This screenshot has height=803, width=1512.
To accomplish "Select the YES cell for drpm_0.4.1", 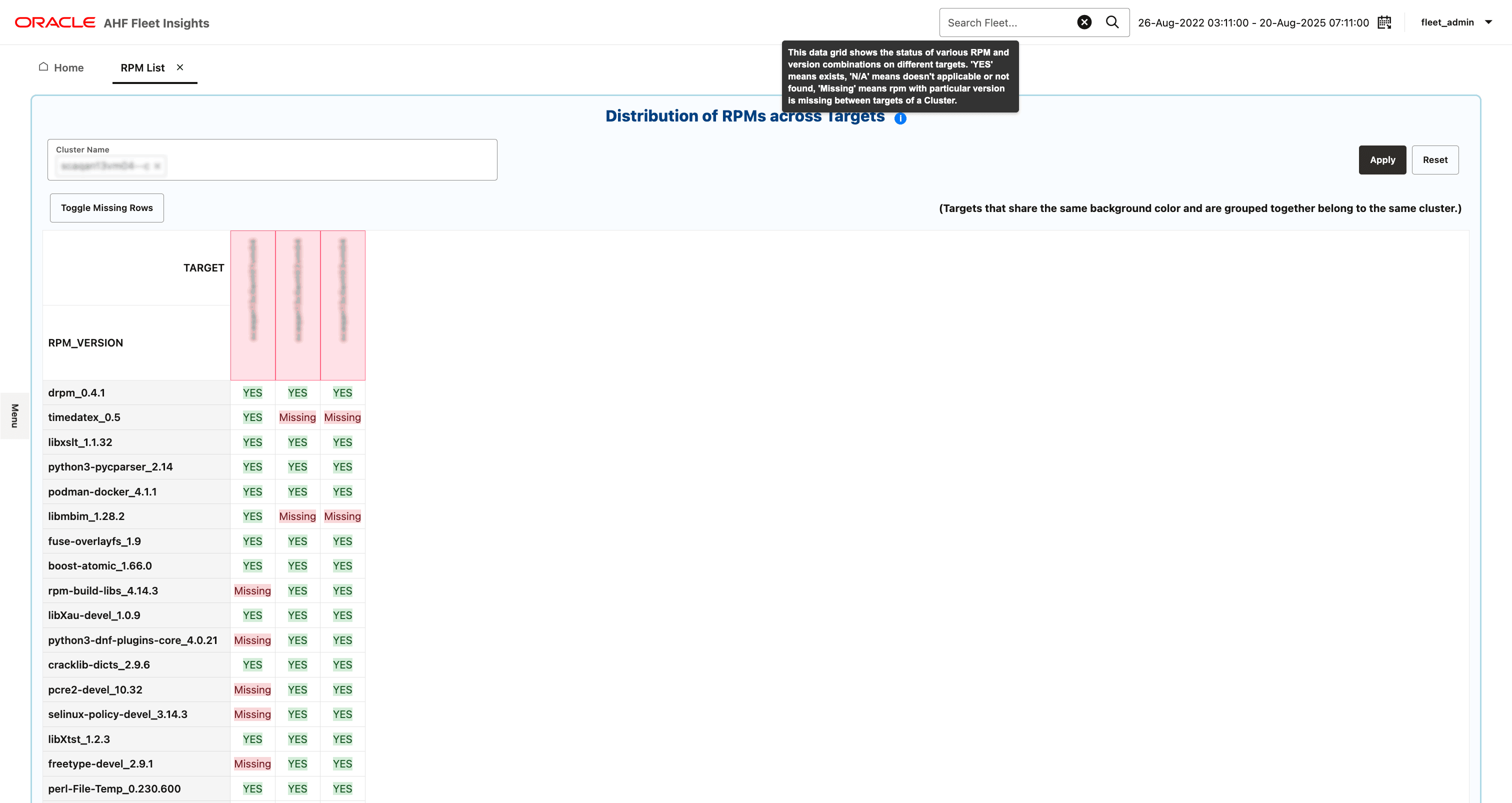I will pyautogui.click(x=252, y=392).
